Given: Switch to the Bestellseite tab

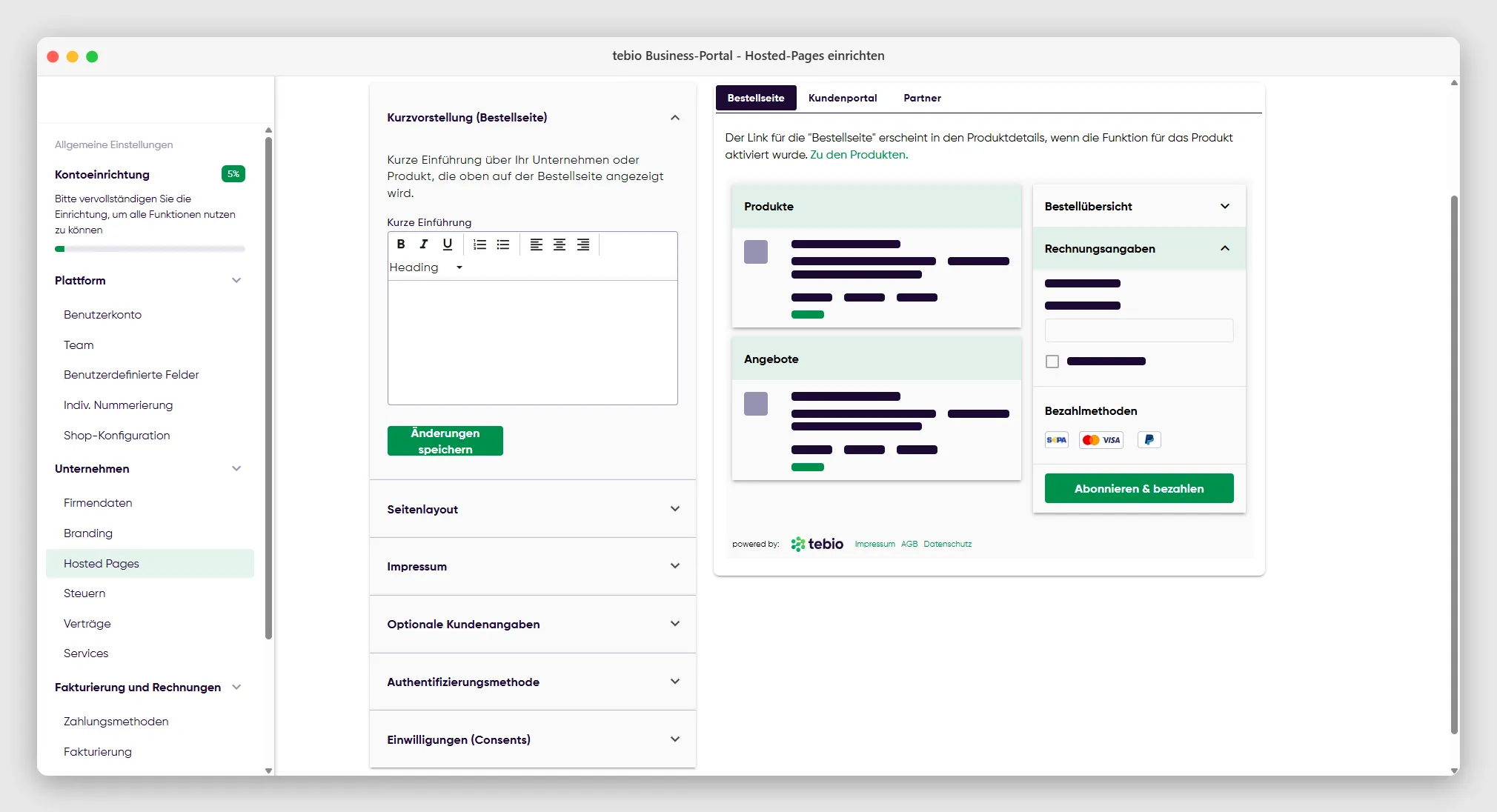Looking at the screenshot, I should [756, 98].
